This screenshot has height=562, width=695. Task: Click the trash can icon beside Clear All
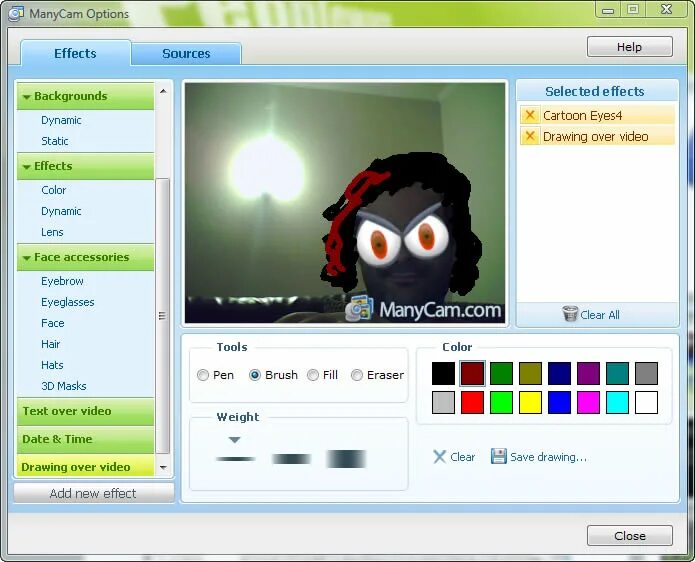click(570, 314)
